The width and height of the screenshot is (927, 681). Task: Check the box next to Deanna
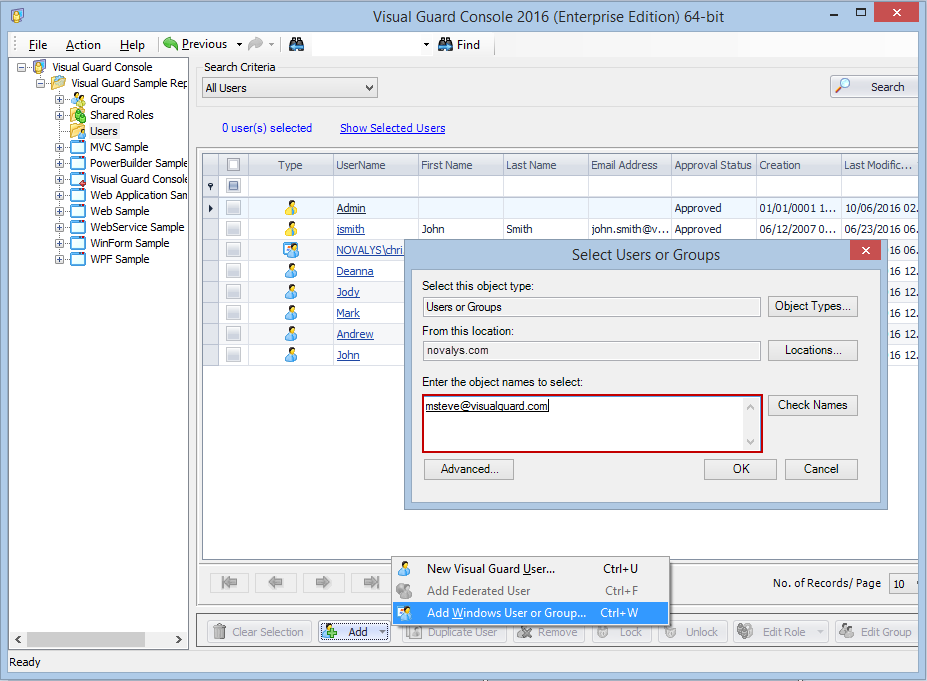[x=234, y=271]
